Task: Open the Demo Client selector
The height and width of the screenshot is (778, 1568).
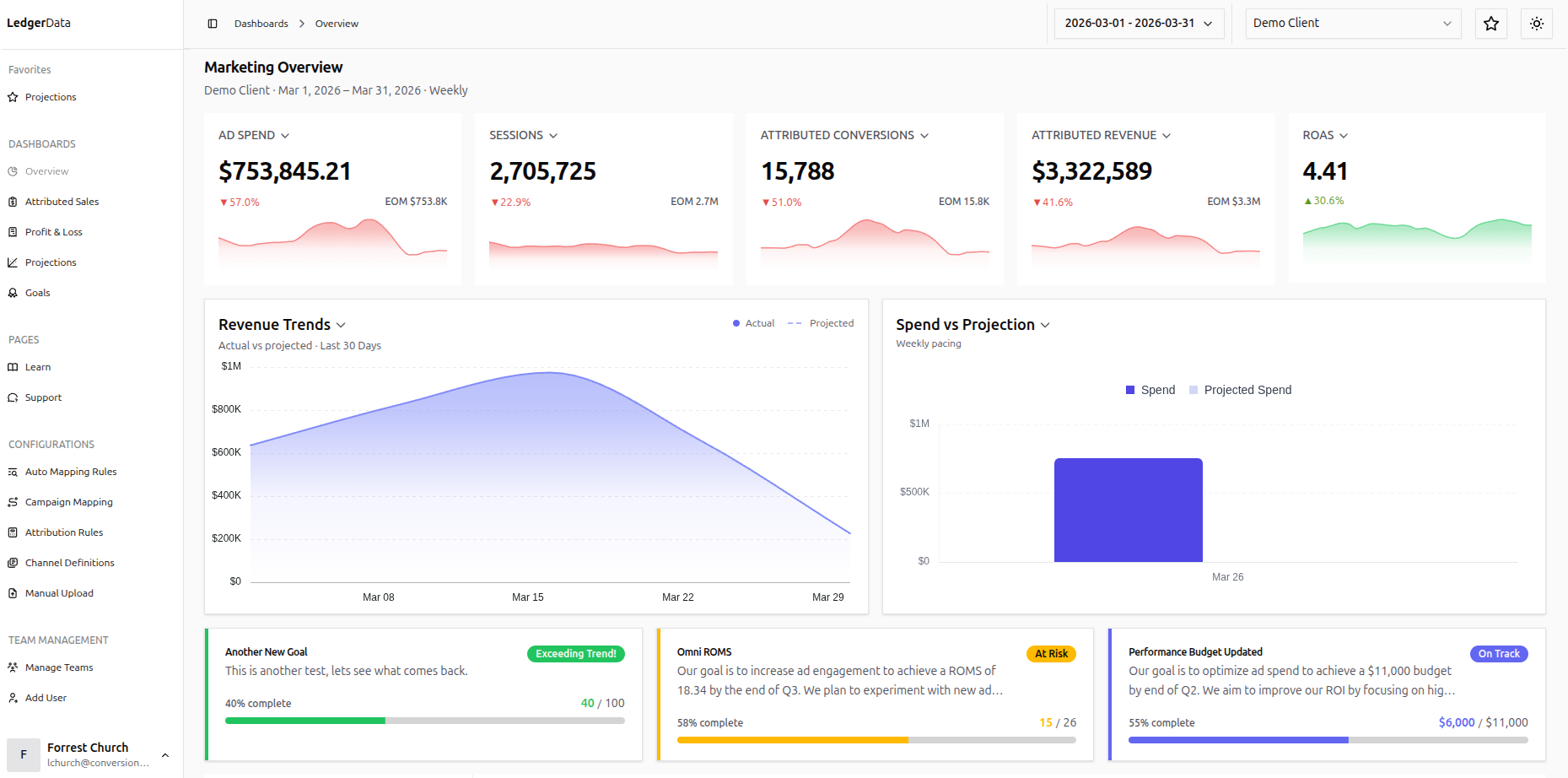Action: click(x=1353, y=24)
